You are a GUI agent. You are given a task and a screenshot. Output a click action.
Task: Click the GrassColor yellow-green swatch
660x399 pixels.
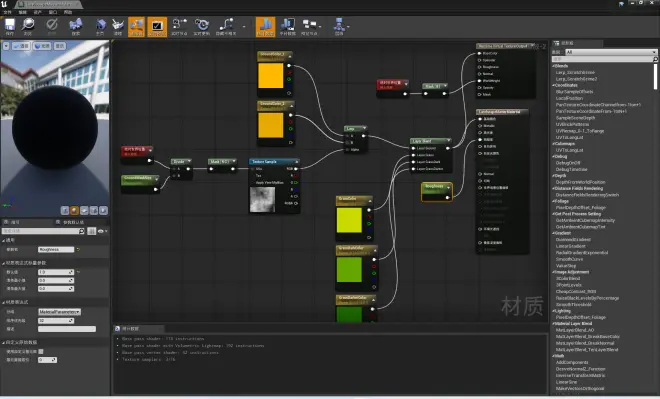click(x=349, y=220)
